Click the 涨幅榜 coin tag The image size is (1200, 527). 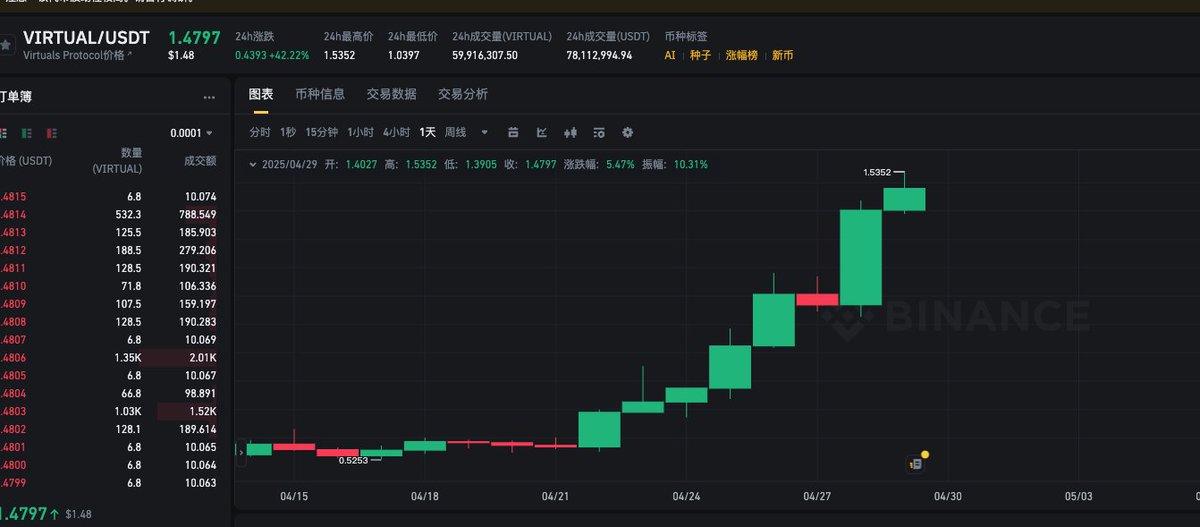[742, 55]
